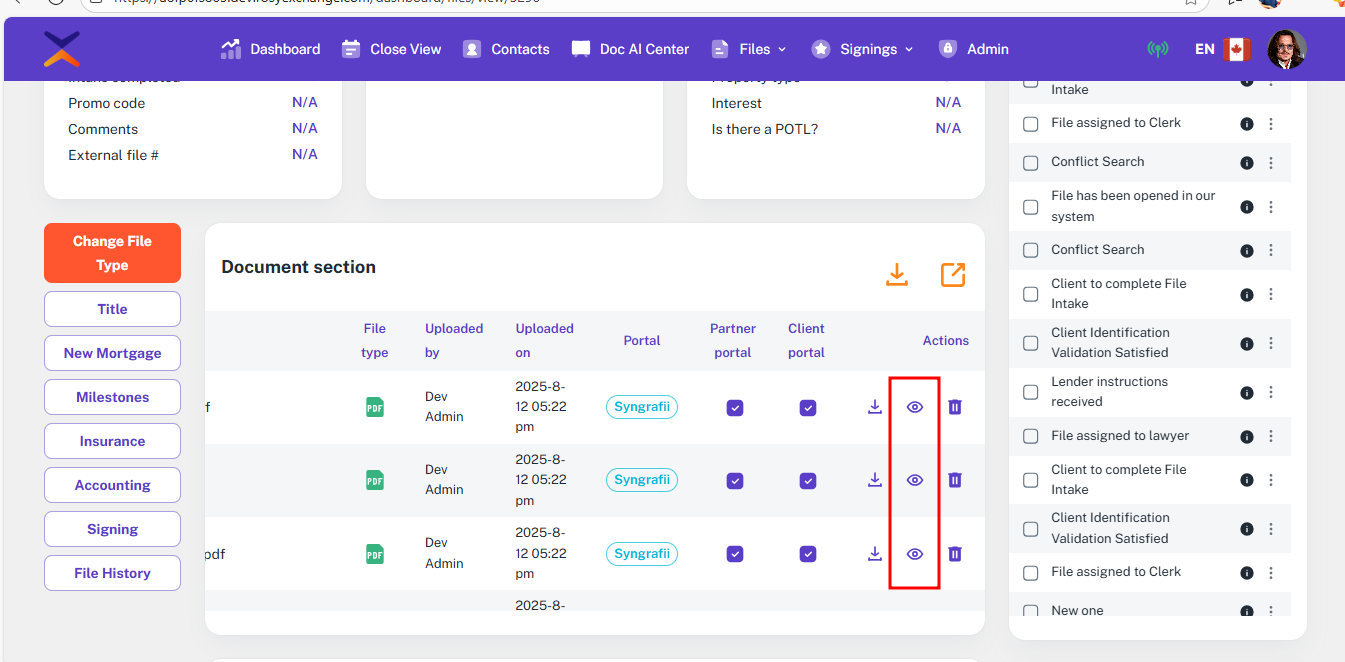Open three-dot menu for File assigned to lawyer

(x=1271, y=436)
